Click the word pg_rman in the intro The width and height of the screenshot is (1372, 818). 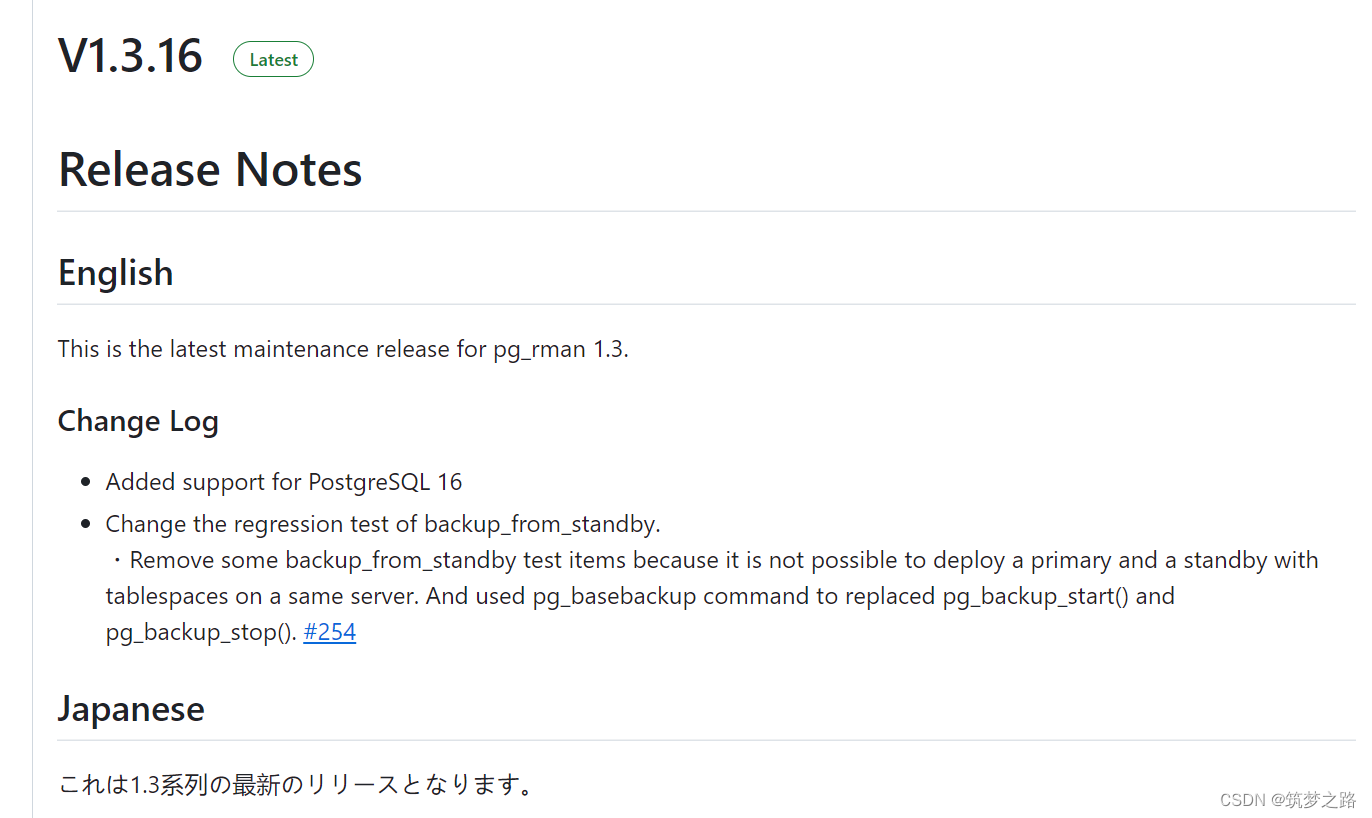[539, 350]
